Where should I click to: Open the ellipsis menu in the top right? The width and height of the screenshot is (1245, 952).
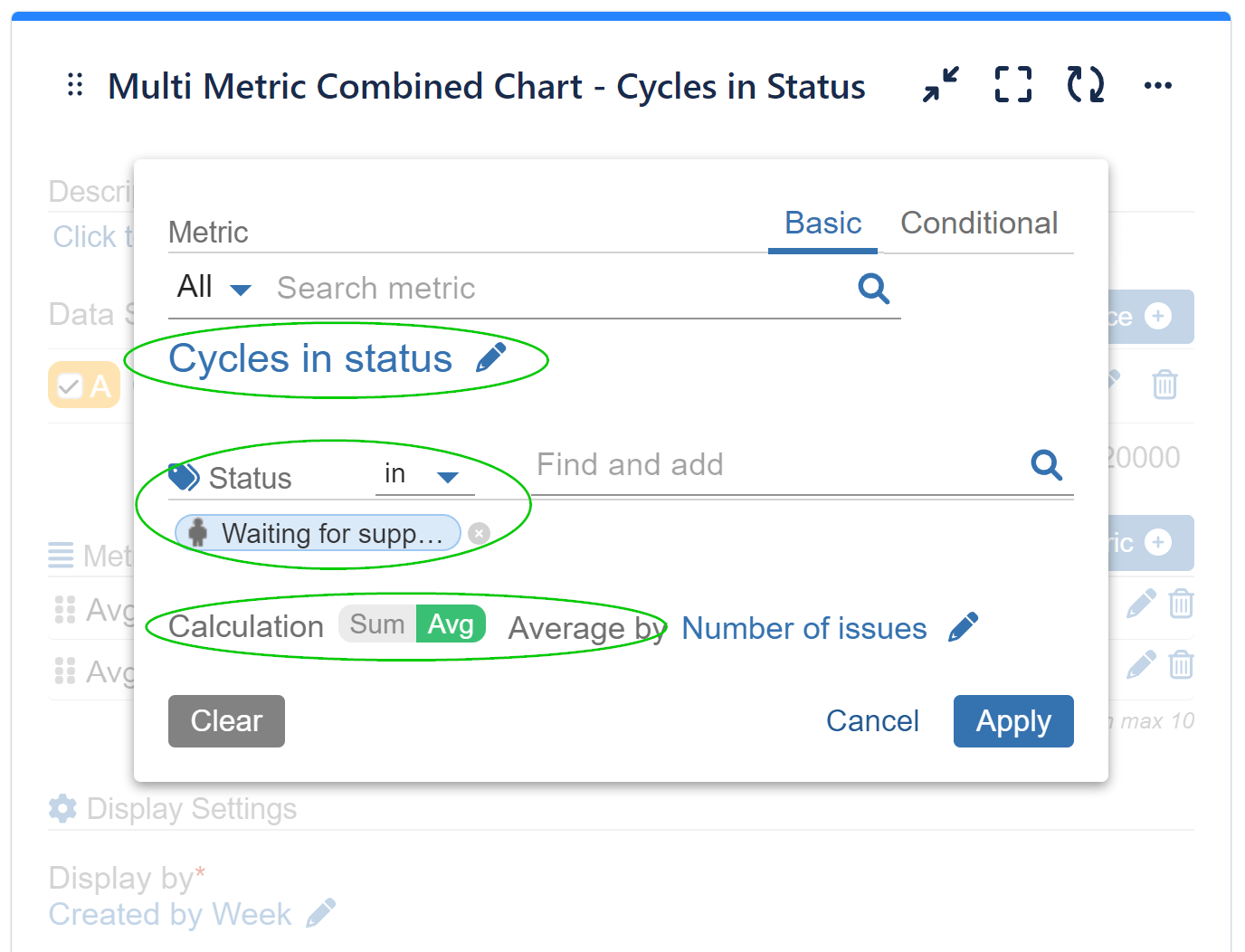(1157, 84)
